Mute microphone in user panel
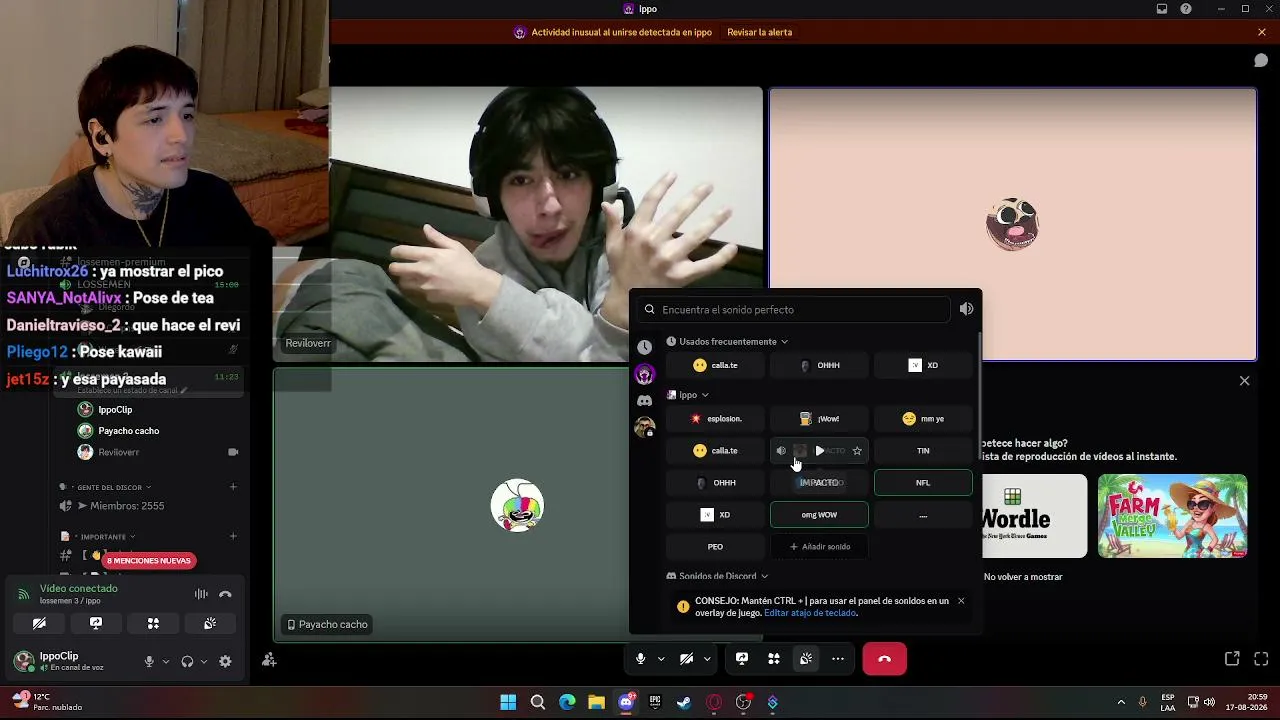The width and height of the screenshot is (1280, 720). [149, 661]
